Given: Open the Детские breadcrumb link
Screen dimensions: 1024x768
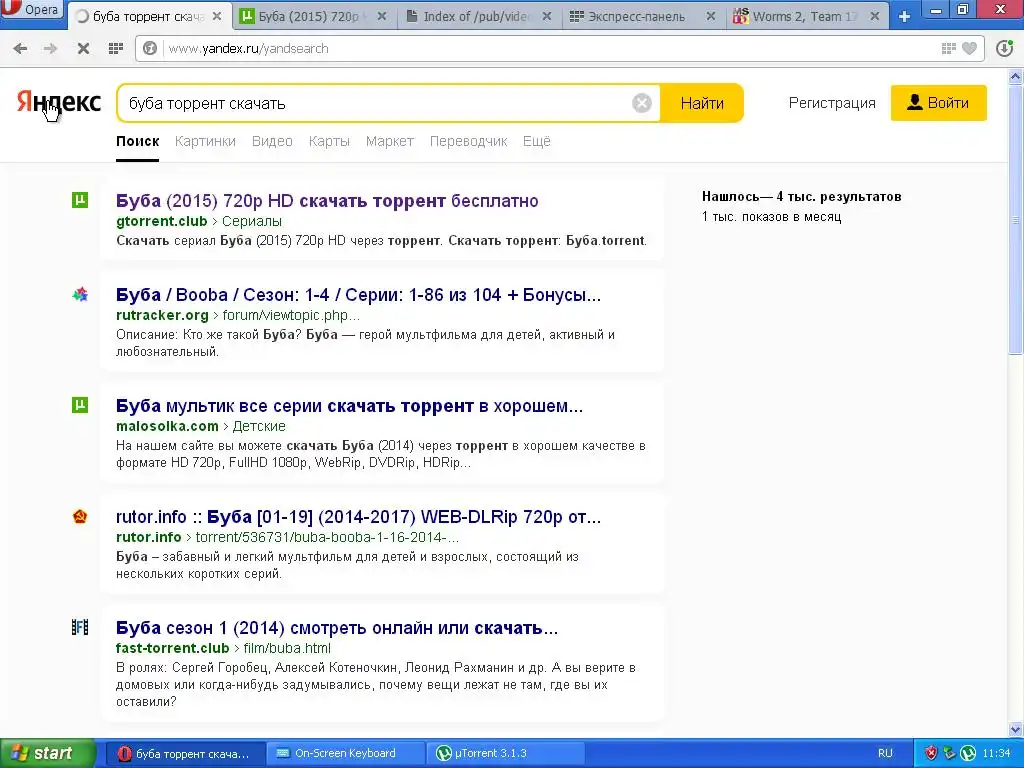Looking at the screenshot, I should pyautogui.click(x=259, y=426).
